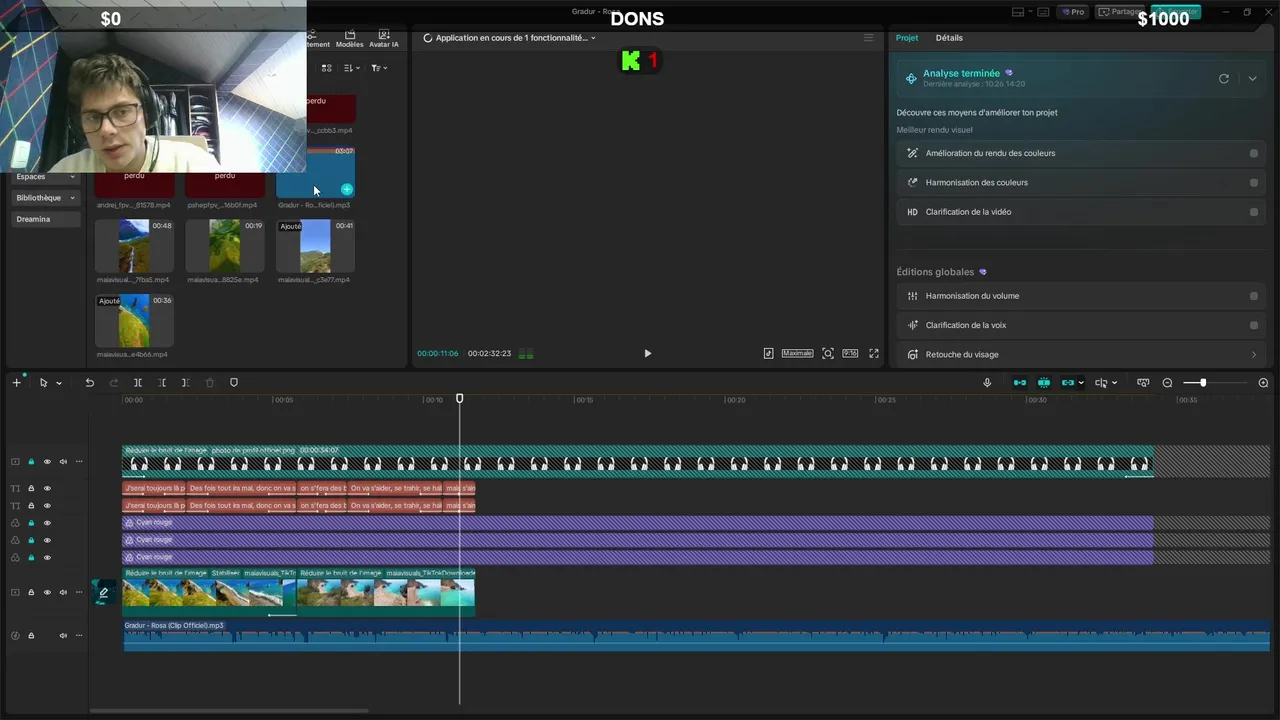Hide the photo de profil track

47,462
